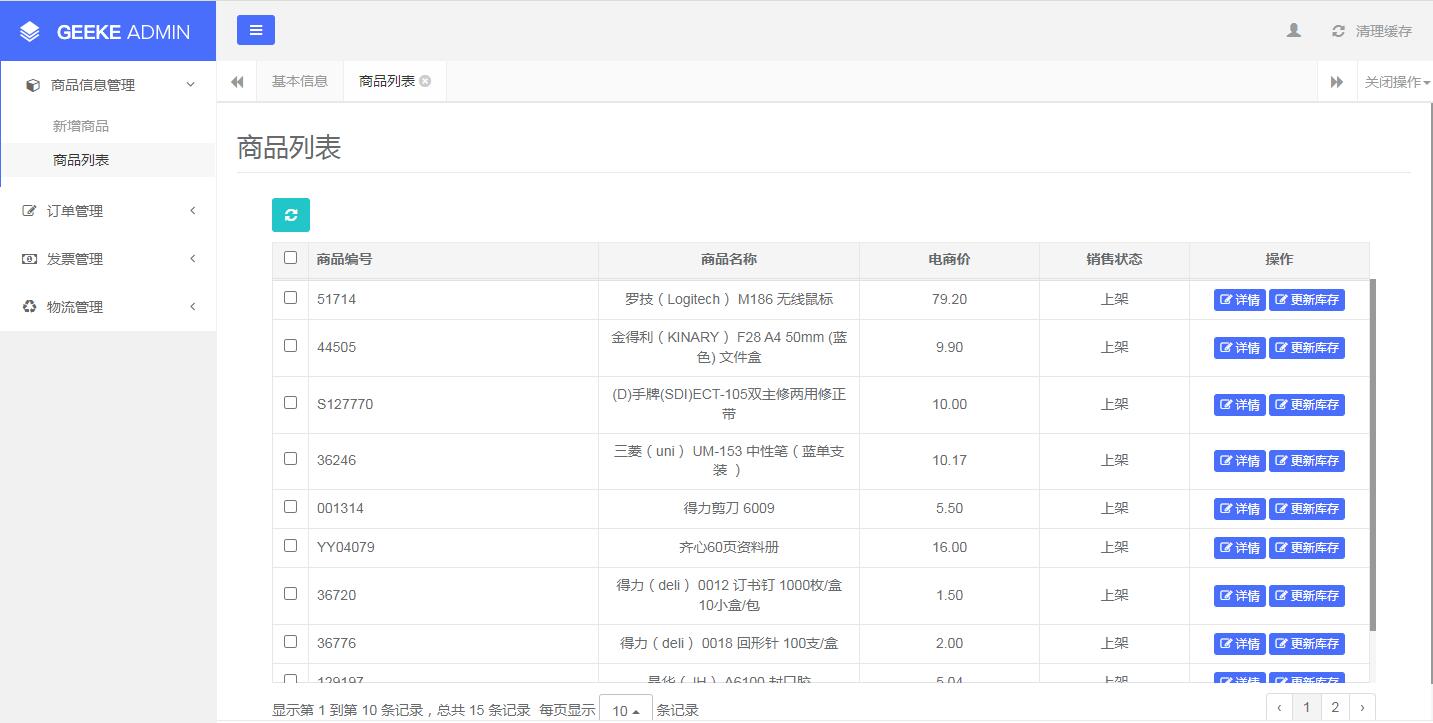Click the tab scroll left double-arrow

tap(237, 82)
